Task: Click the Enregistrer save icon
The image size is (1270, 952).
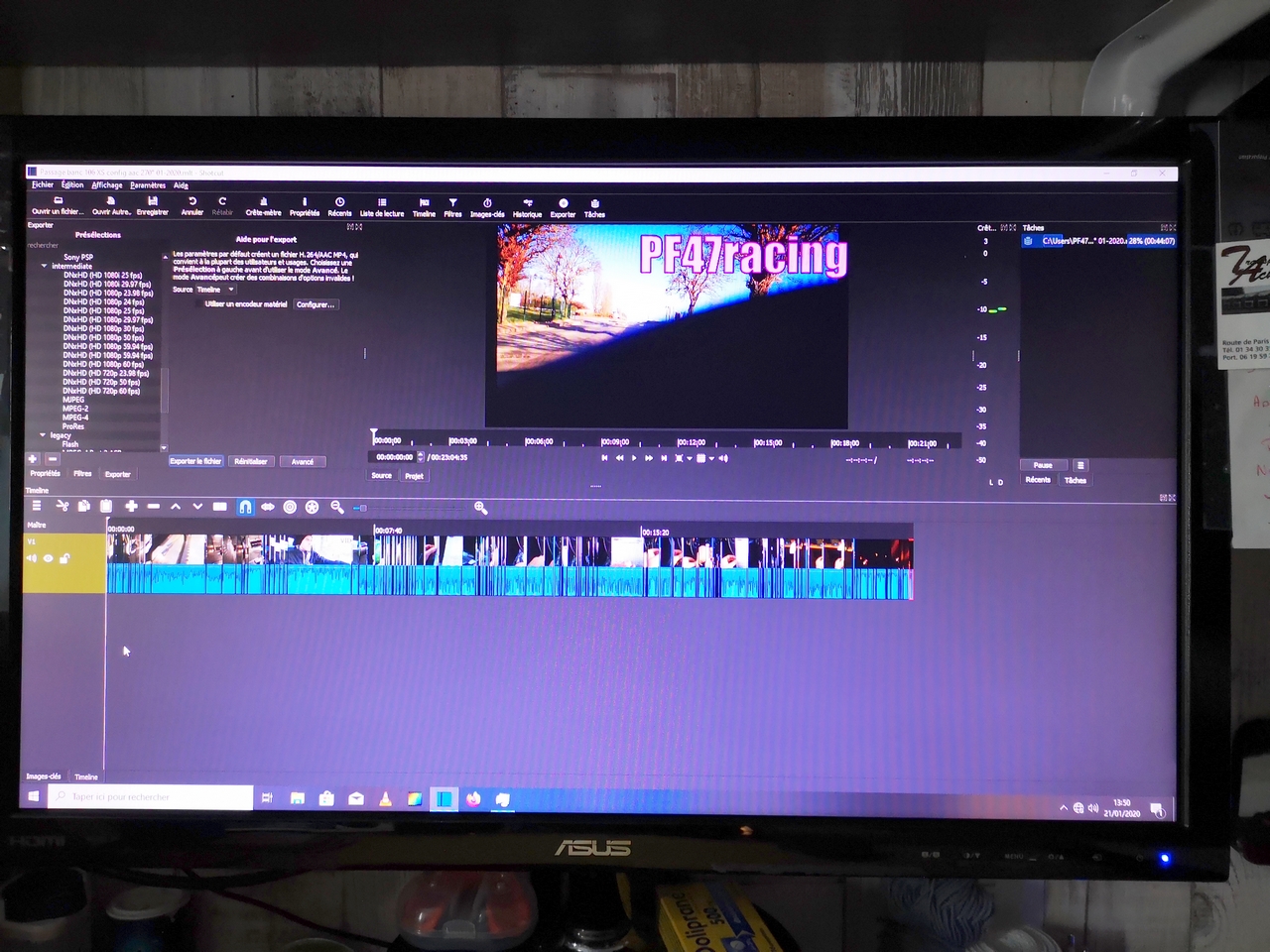Action: tap(153, 205)
